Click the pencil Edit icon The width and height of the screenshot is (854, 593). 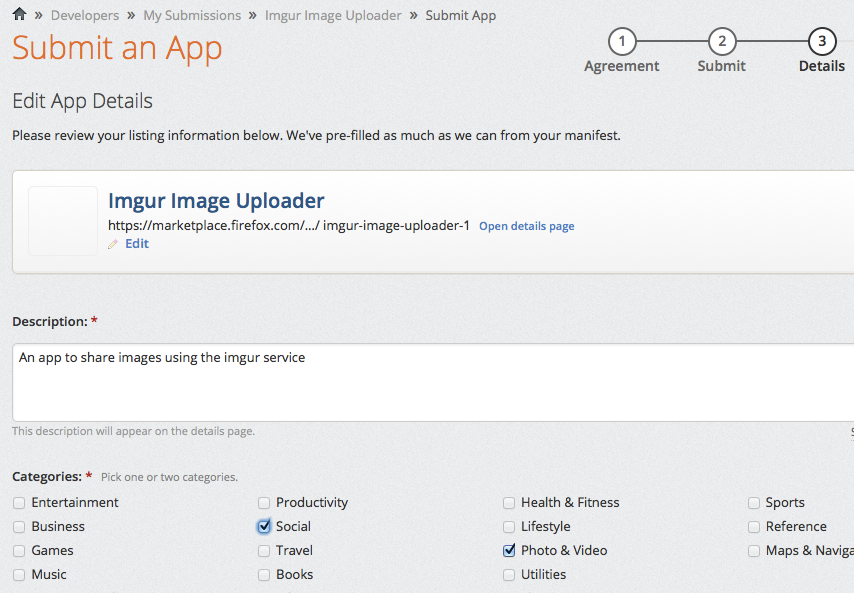coord(113,244)
